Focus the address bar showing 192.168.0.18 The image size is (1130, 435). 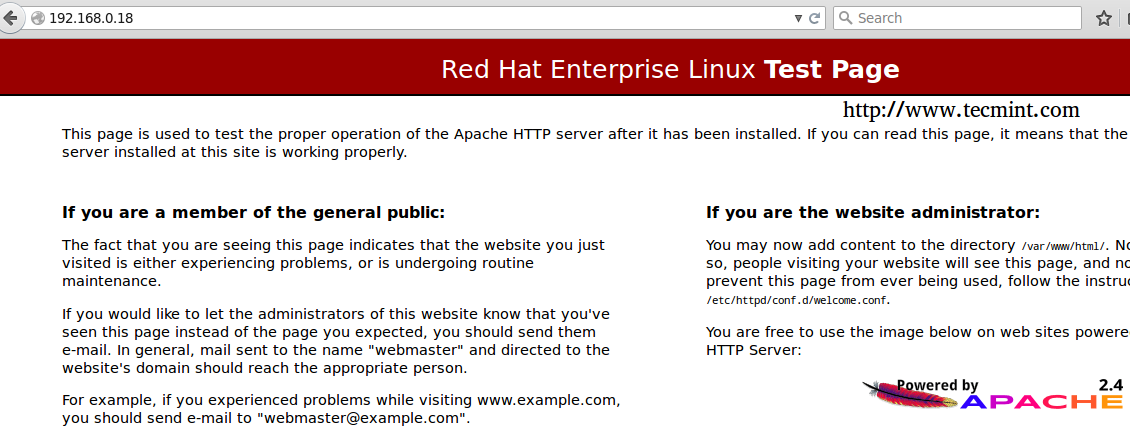click(x=400, y=18)
